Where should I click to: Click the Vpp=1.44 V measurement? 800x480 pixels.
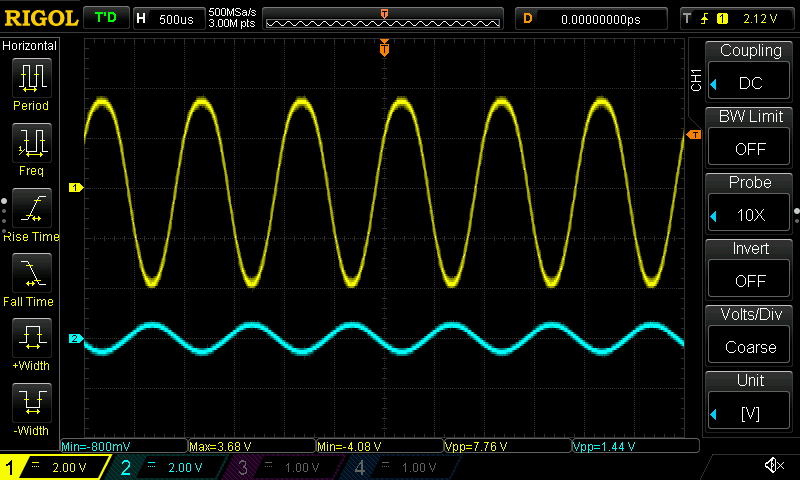635,446
